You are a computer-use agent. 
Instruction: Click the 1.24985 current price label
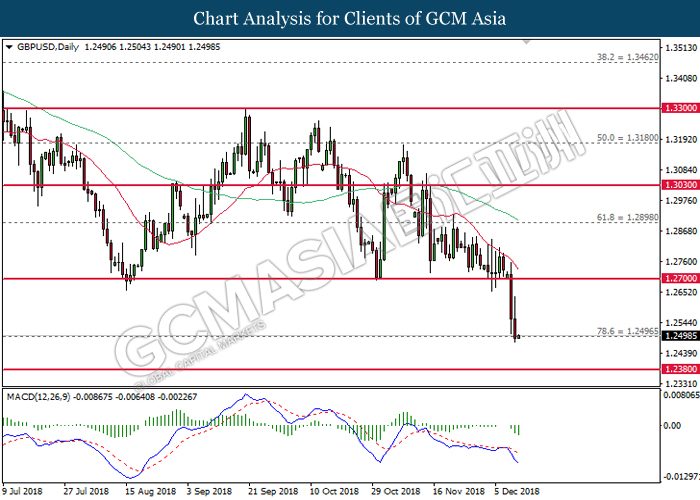pos(680,336)
